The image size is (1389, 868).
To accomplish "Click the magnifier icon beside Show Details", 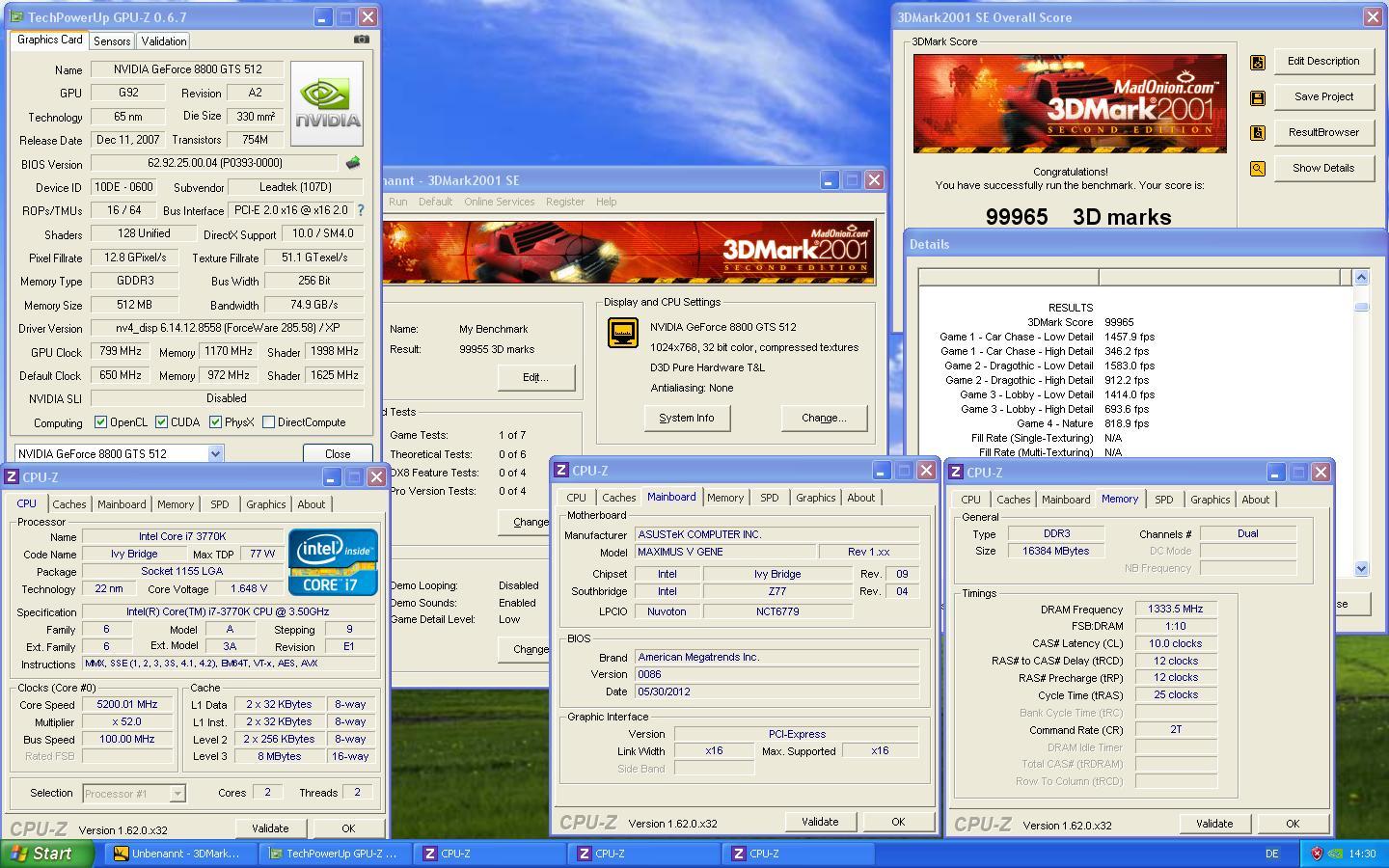I will 1258,169.
